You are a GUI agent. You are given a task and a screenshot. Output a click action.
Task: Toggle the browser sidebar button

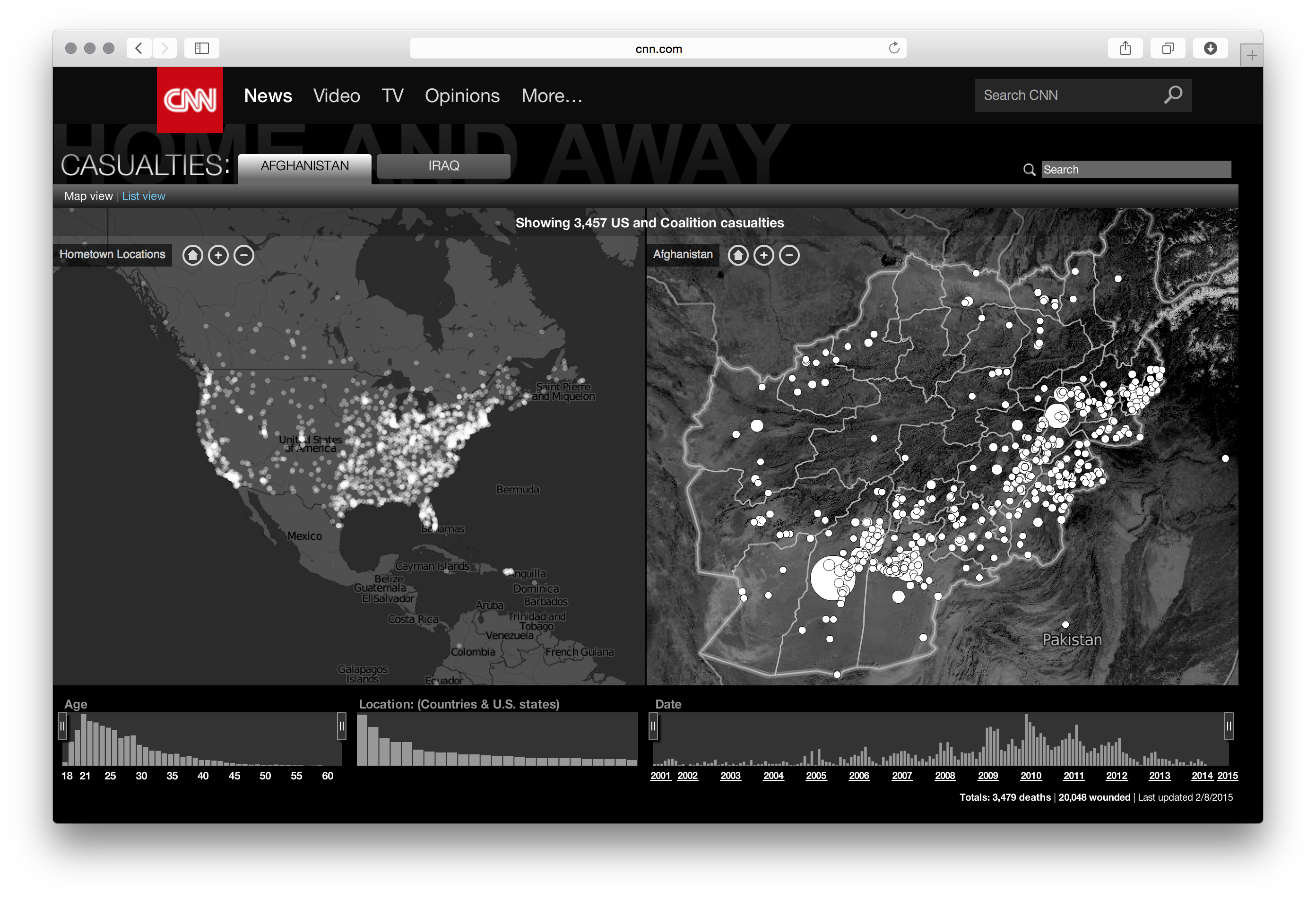pos(201,48)
